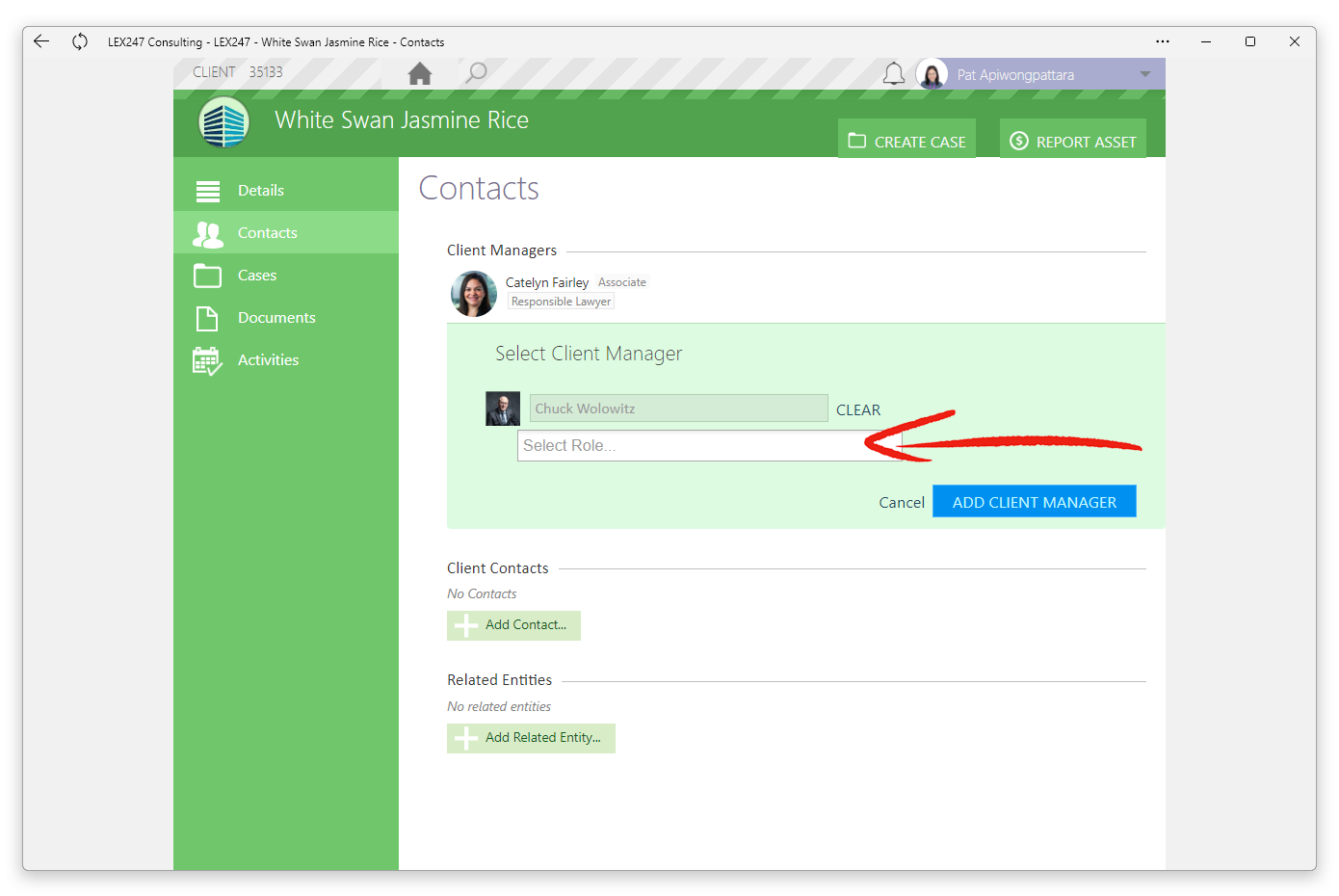Screen dimensions: 1339x896
Task: Click the White Swan Jasmine Rice client logo
Action: pos(223,122)
